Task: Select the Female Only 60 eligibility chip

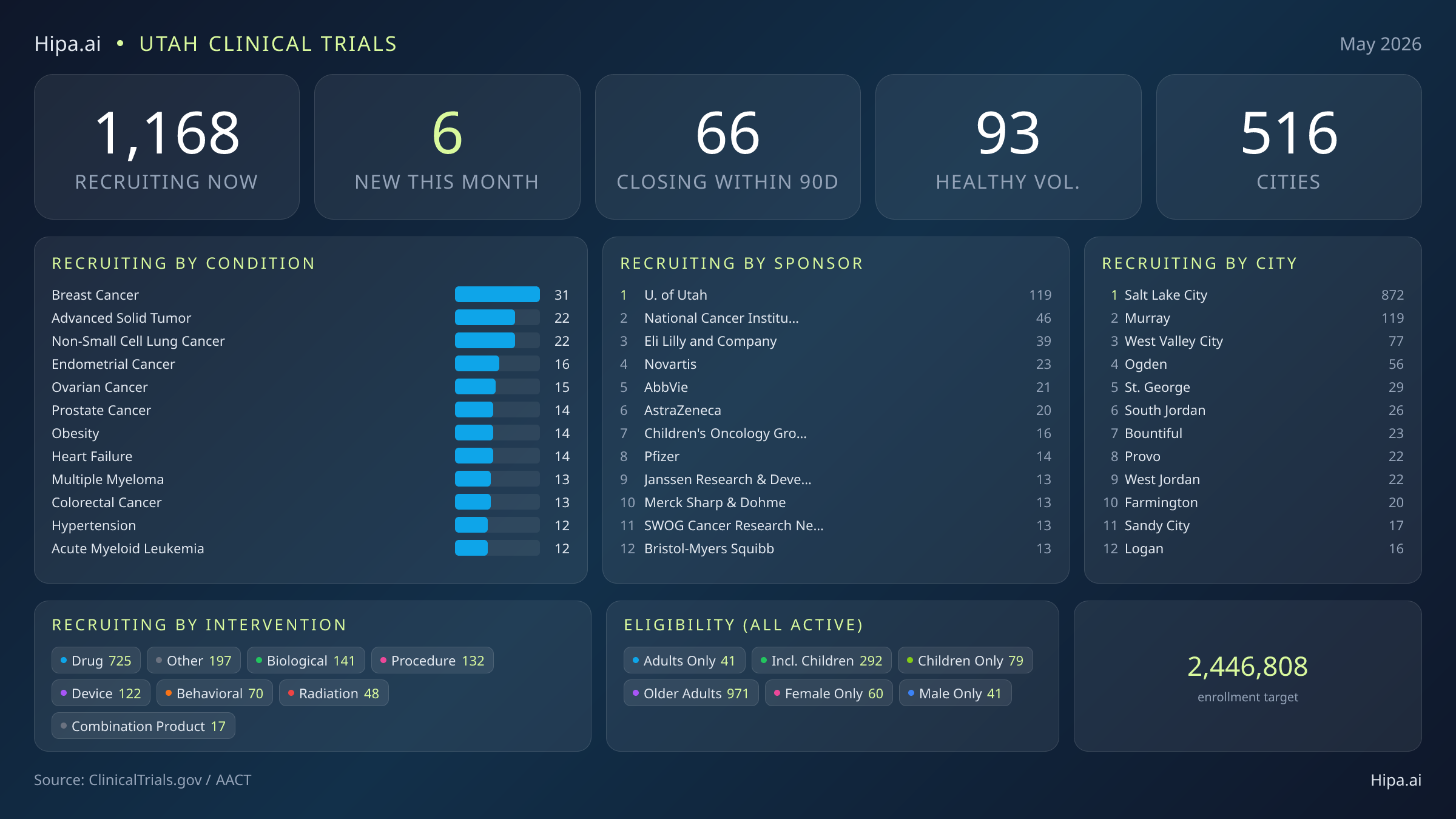Action: (828, 693)
